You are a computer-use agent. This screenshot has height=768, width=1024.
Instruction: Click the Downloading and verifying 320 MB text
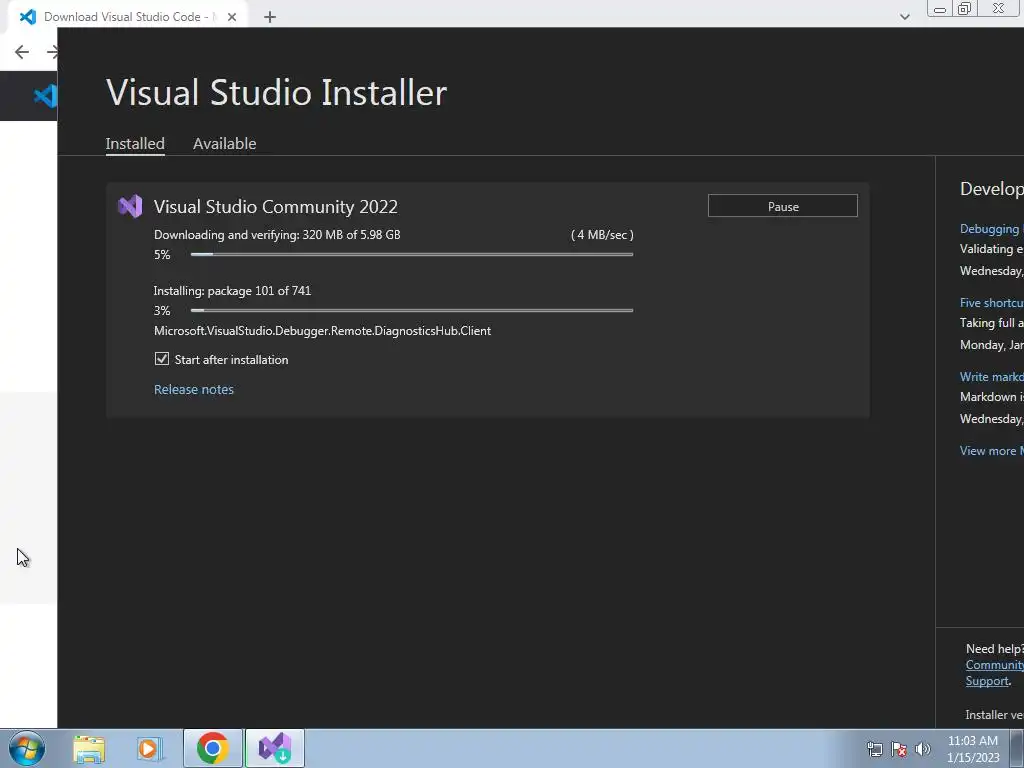(278, 234)
